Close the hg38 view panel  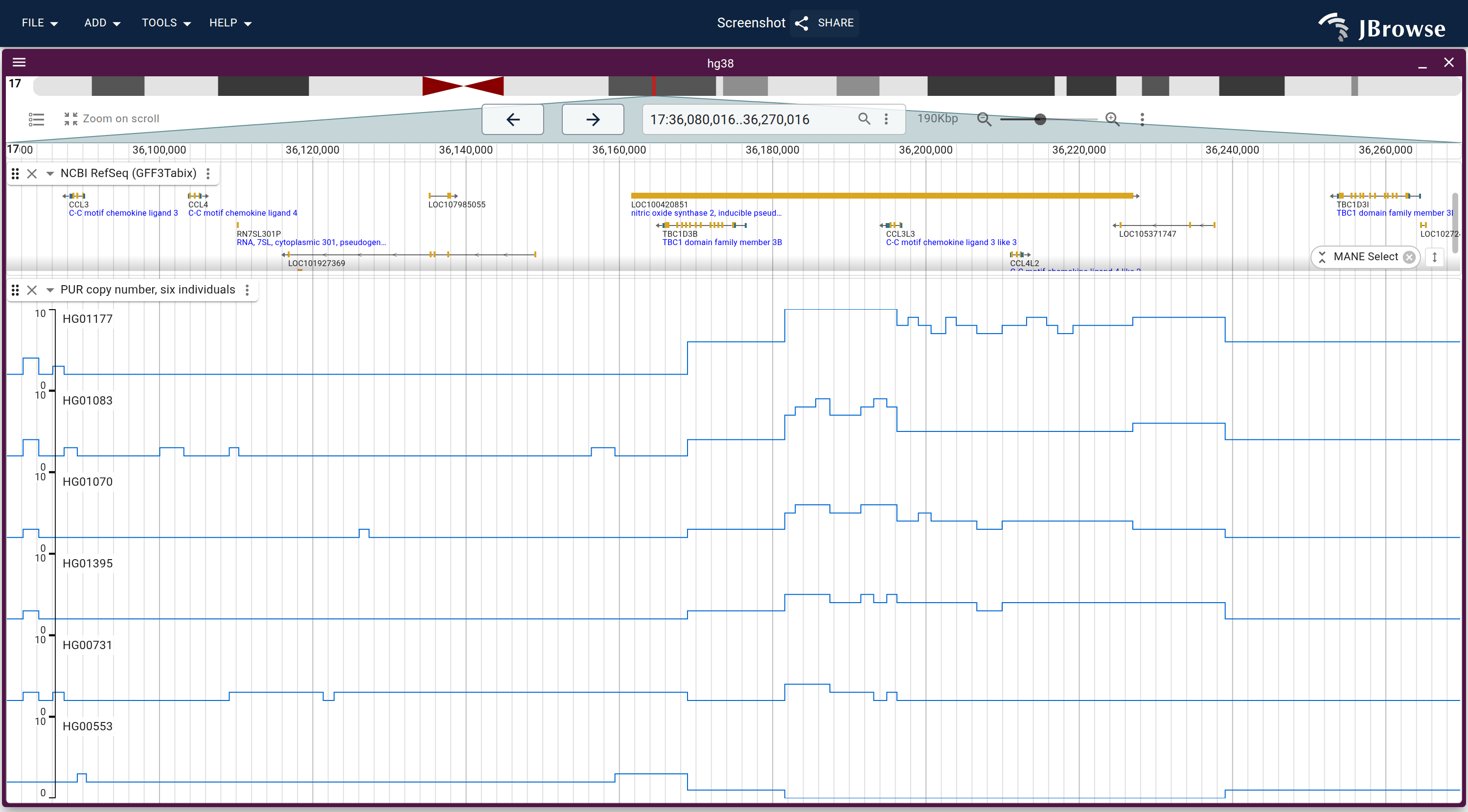1448,62
